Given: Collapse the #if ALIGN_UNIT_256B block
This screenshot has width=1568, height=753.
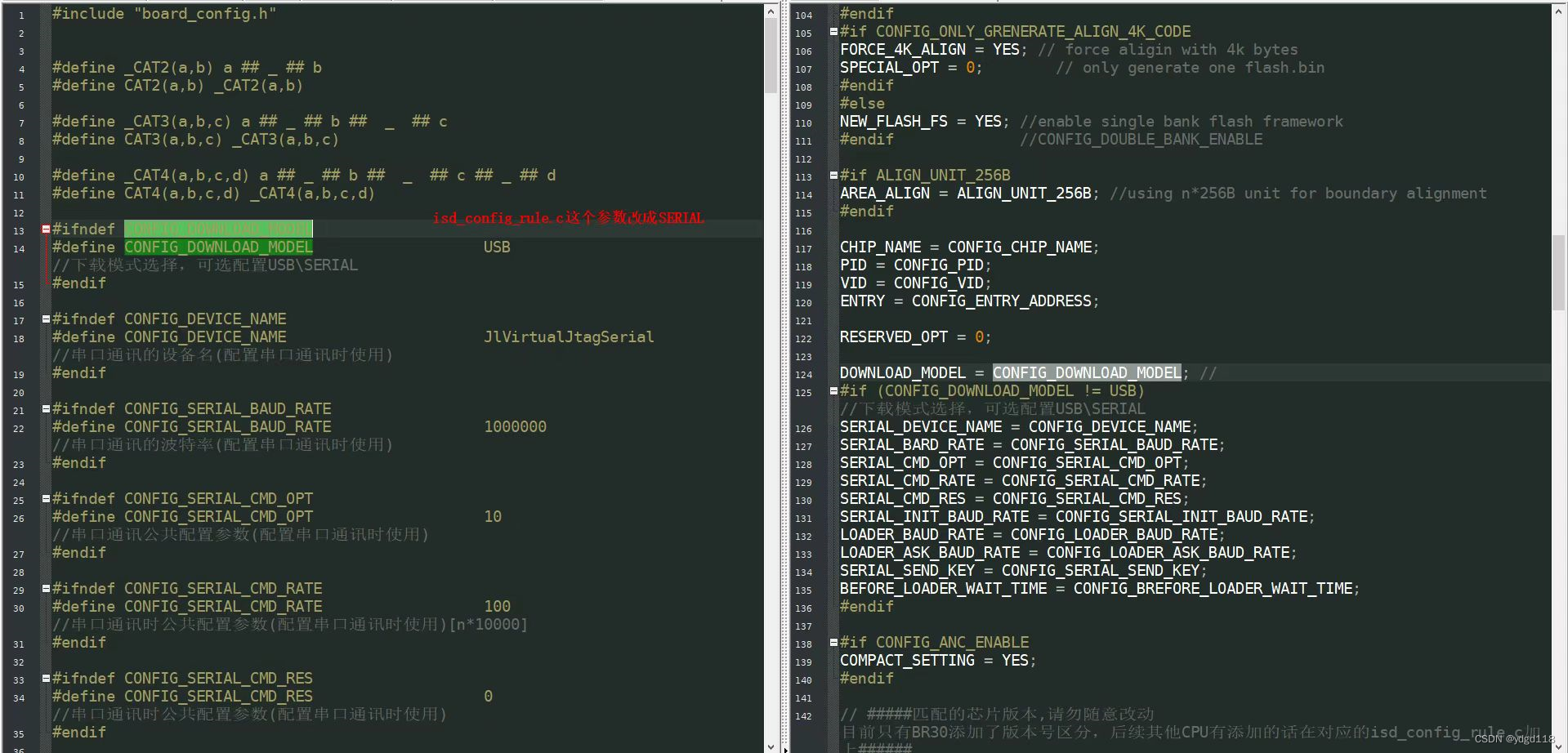Looking at the screenshot, I should coord(833,176).
